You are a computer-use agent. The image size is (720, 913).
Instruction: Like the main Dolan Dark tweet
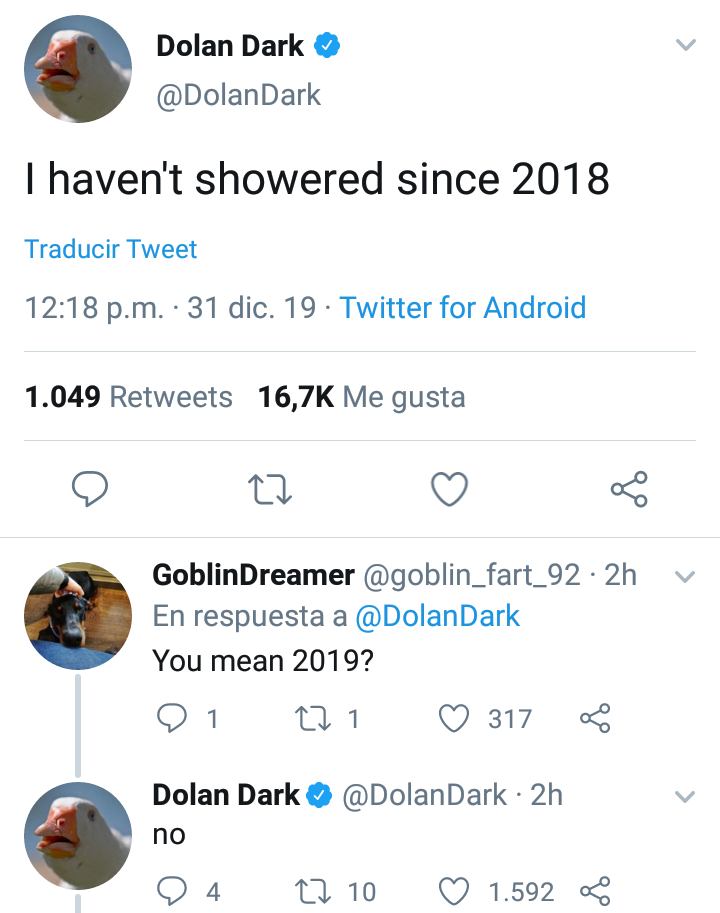pos(449,489)
